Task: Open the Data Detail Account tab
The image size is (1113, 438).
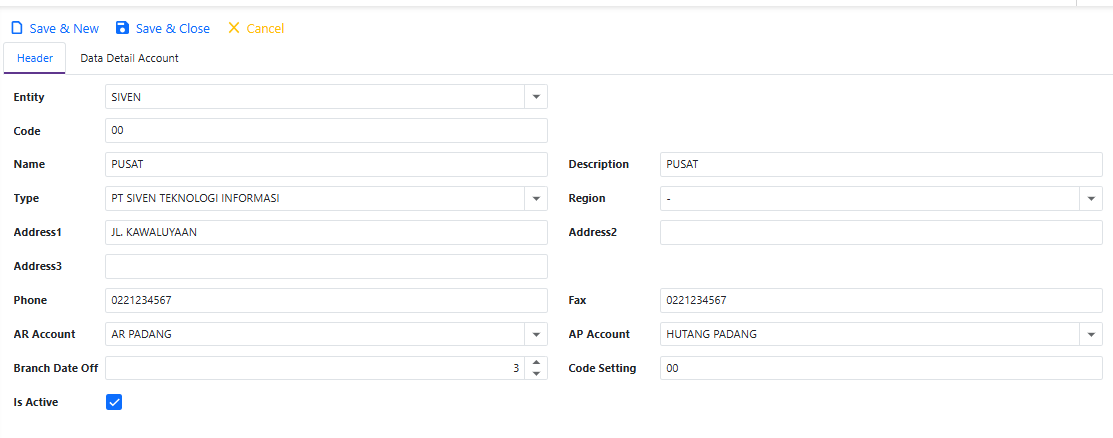Action: [129, 58]
